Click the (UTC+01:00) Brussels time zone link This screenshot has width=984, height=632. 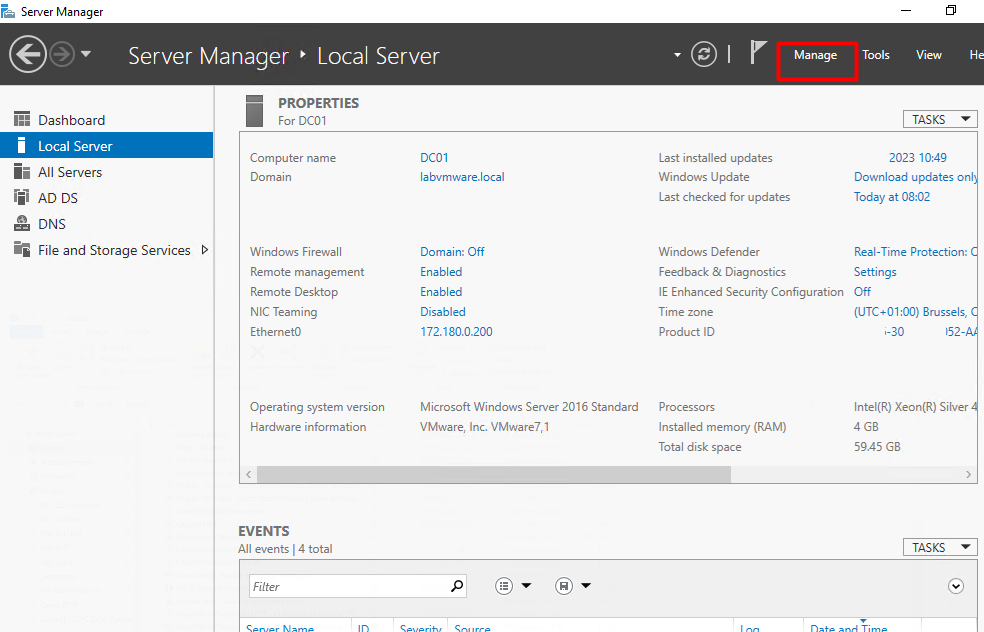pyautogui.click(x=916, y=312)
